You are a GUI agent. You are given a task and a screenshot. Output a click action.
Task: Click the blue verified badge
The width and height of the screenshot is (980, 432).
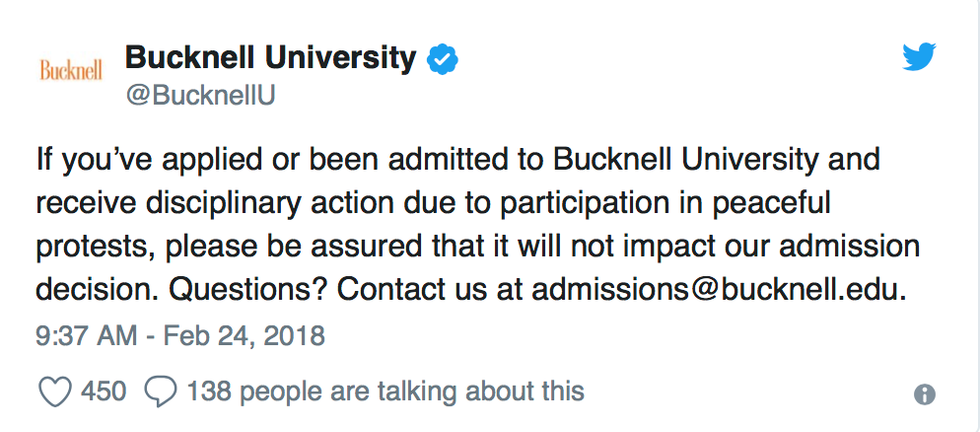click(x=443, y=60)
